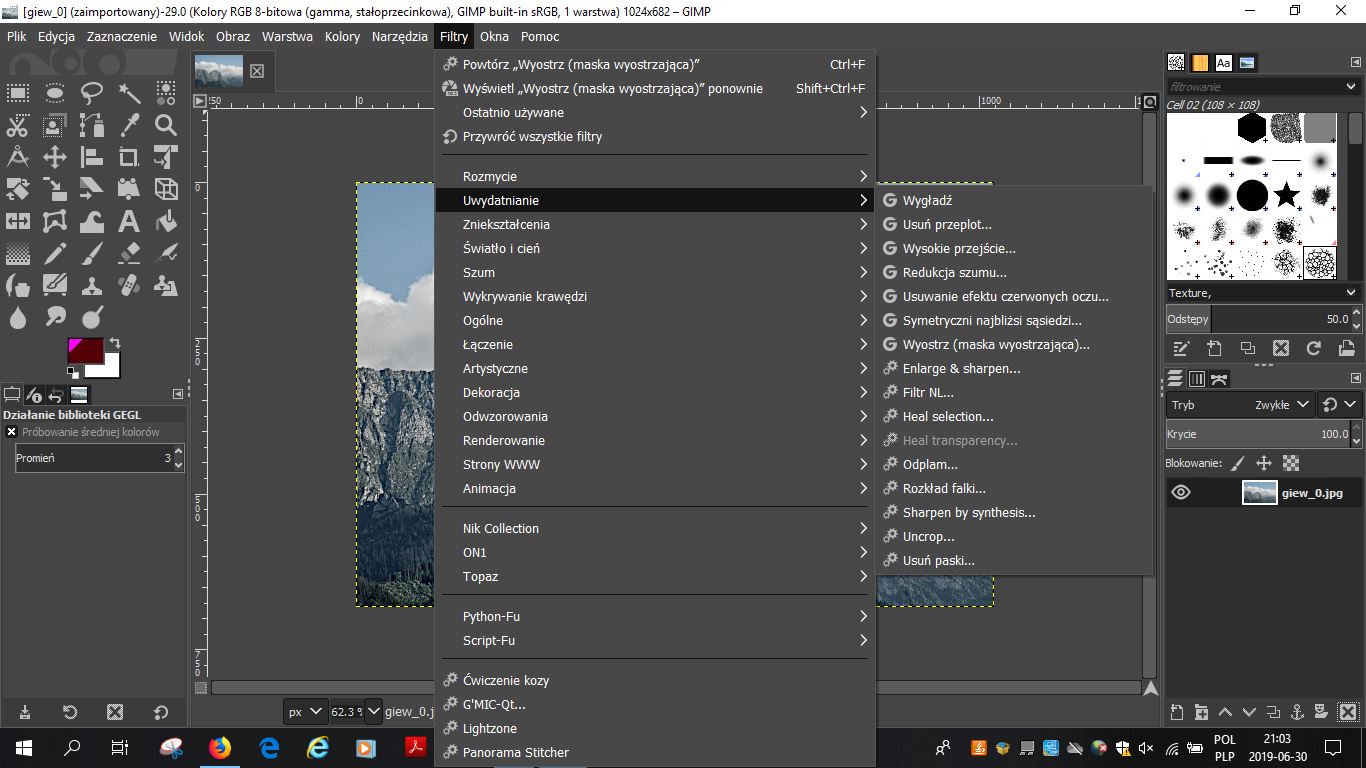Expand the Texture brush tag dropdown

coord(1351,293)
